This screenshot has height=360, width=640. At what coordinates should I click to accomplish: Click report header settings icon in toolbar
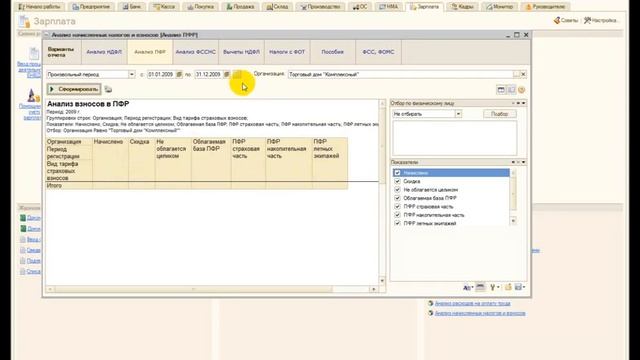[501, 90]
